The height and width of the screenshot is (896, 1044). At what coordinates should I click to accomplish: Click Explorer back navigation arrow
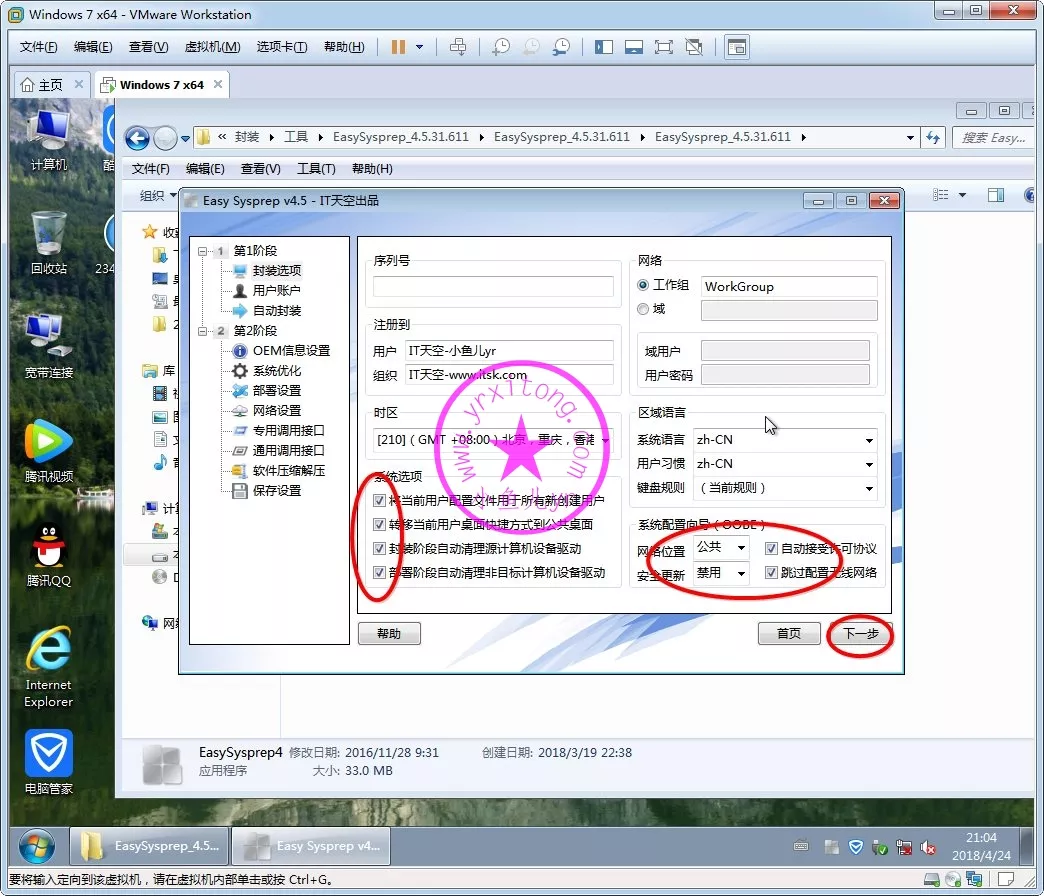138,138
